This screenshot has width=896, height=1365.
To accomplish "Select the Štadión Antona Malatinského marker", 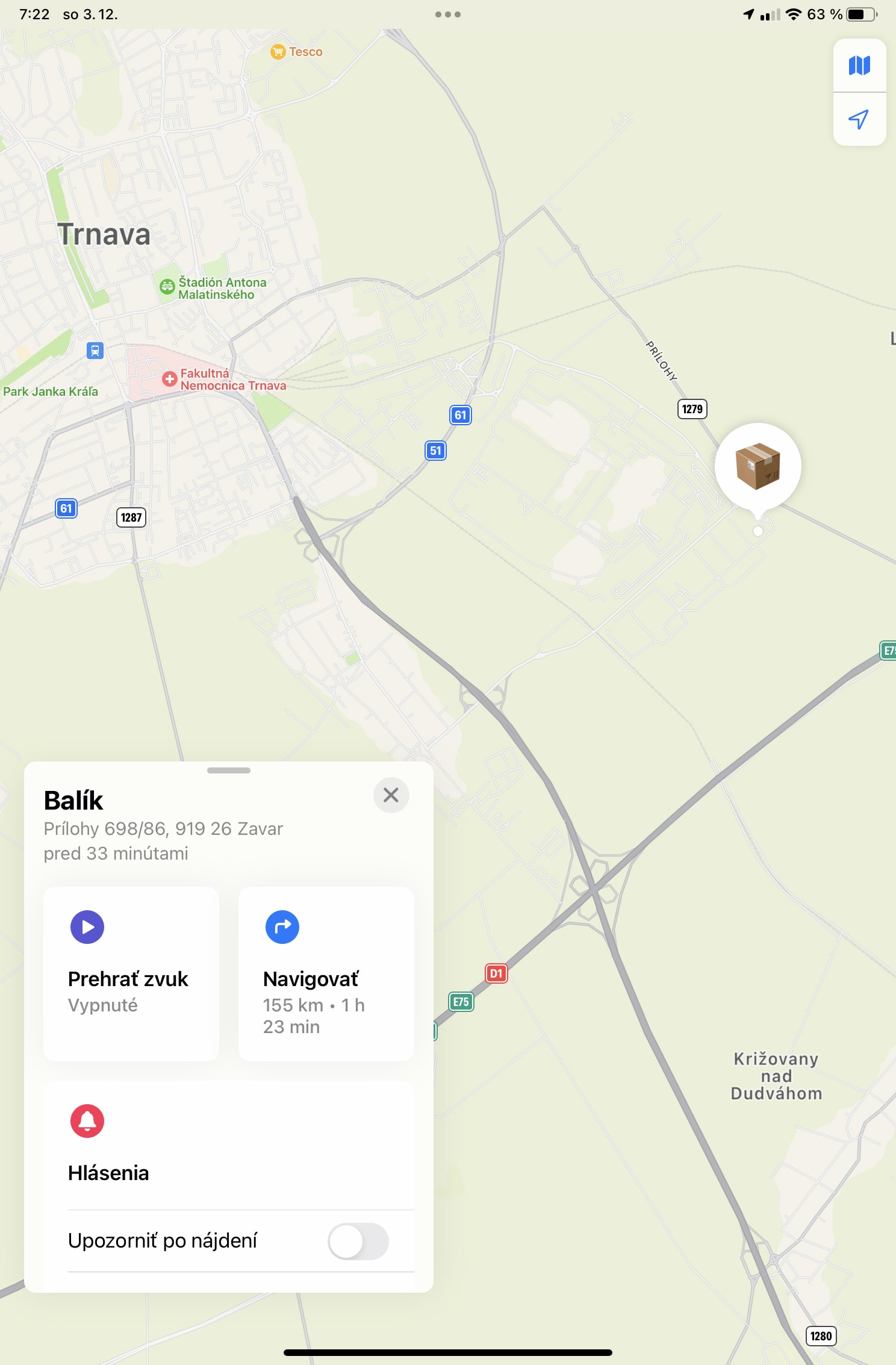I will [x=167, y=287].
